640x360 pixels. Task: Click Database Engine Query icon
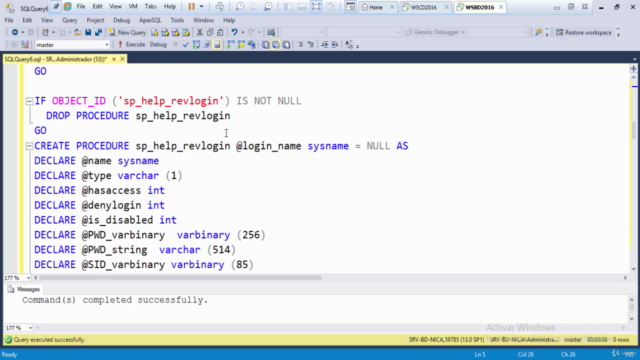pyautogui.click(x=155, y=32)
